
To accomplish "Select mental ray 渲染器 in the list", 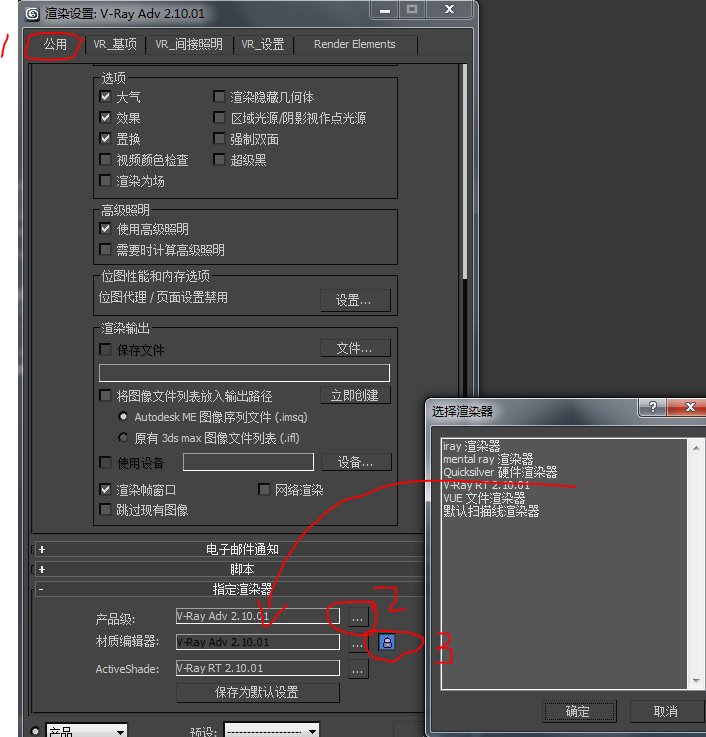I will tap(488, 459).
